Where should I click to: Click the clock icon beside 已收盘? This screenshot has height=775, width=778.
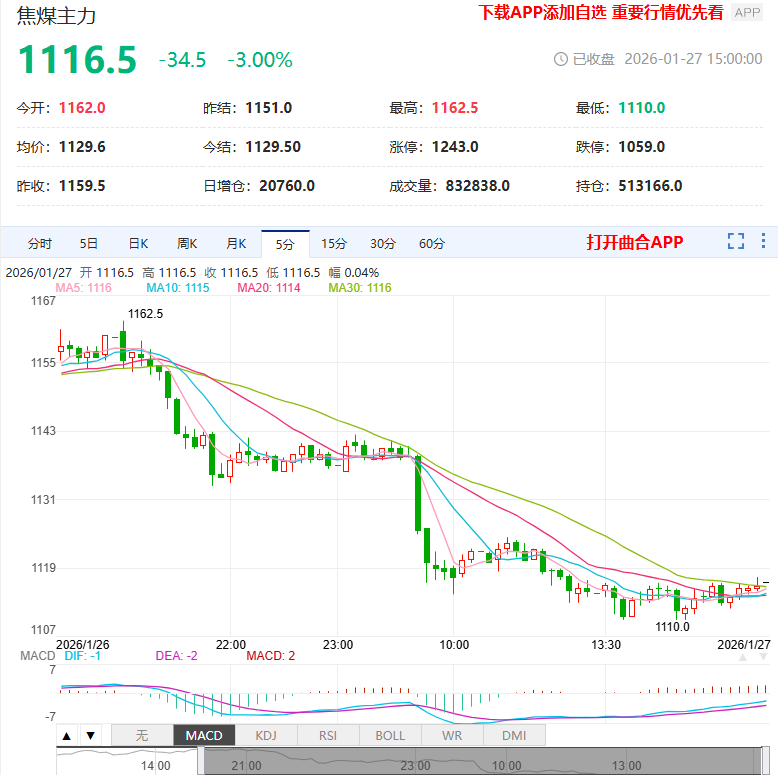click(561, 59)
